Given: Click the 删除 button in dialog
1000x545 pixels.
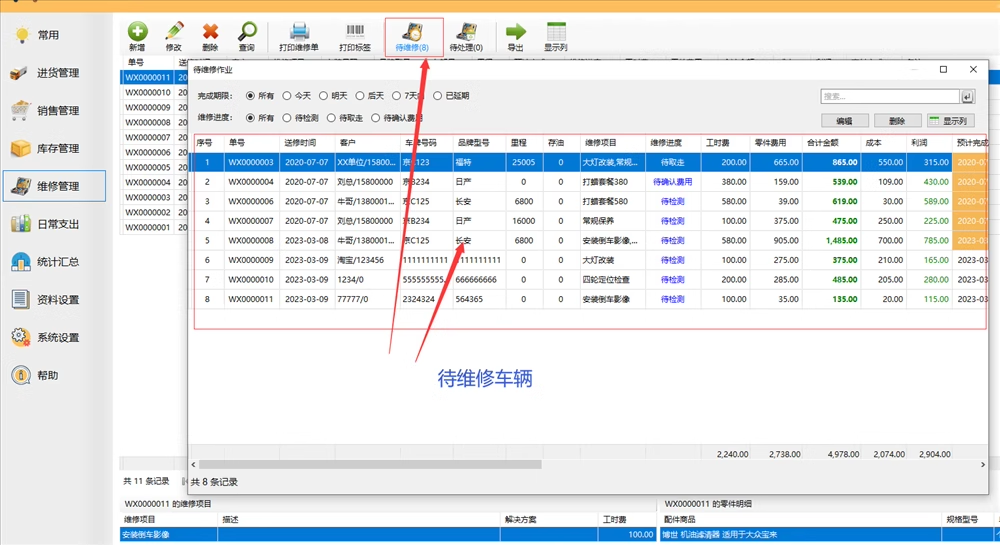Looking at the screenshot, I should point(897,120).
